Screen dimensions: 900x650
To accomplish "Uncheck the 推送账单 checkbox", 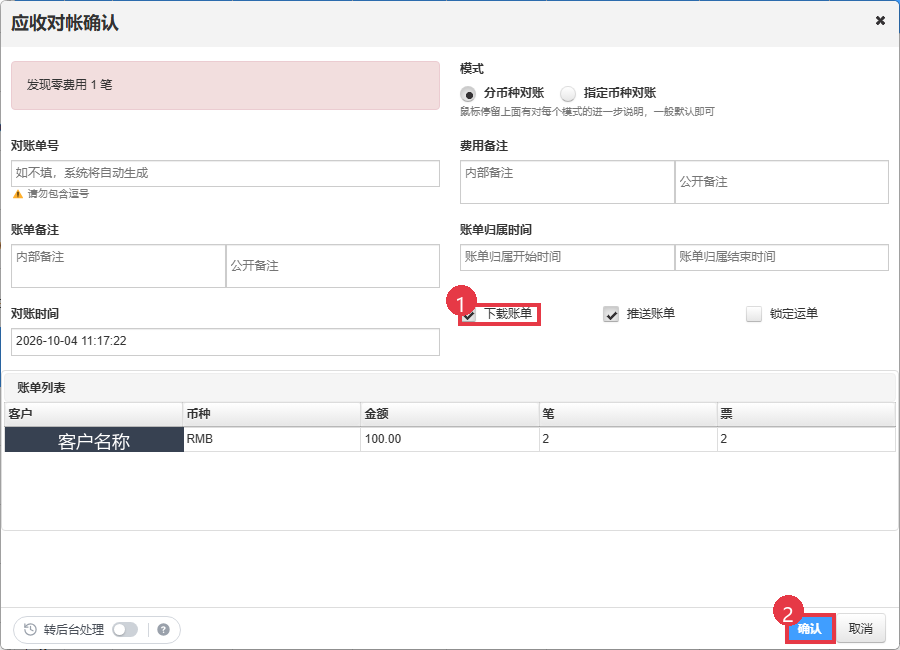I will [611, 314].
